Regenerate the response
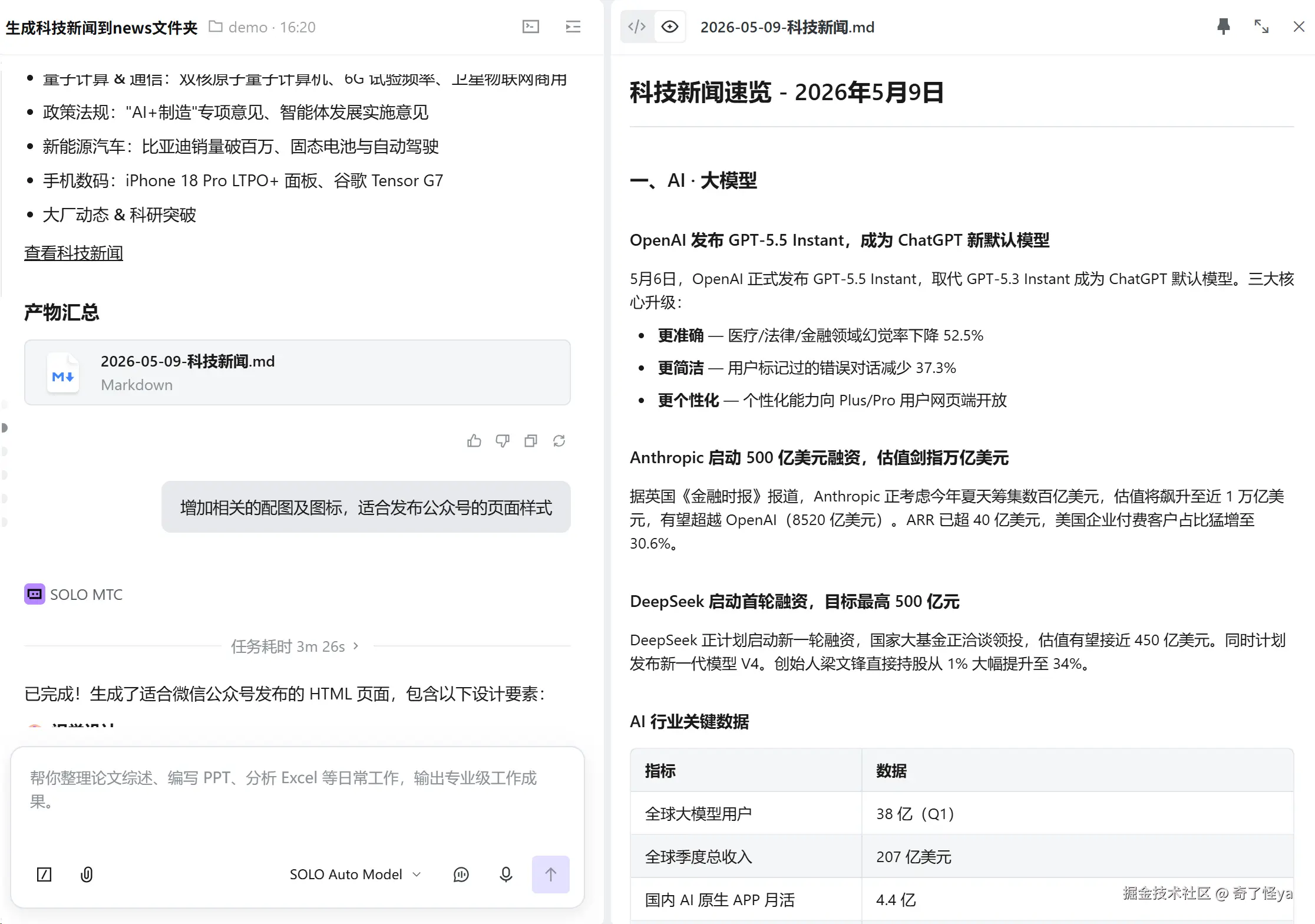The image size is (1315, 924). click(x=559, y=441)
